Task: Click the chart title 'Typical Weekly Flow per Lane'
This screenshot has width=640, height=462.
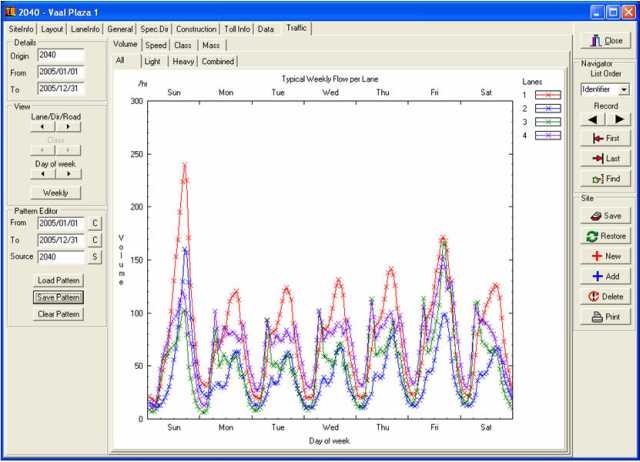Action: 330,79
